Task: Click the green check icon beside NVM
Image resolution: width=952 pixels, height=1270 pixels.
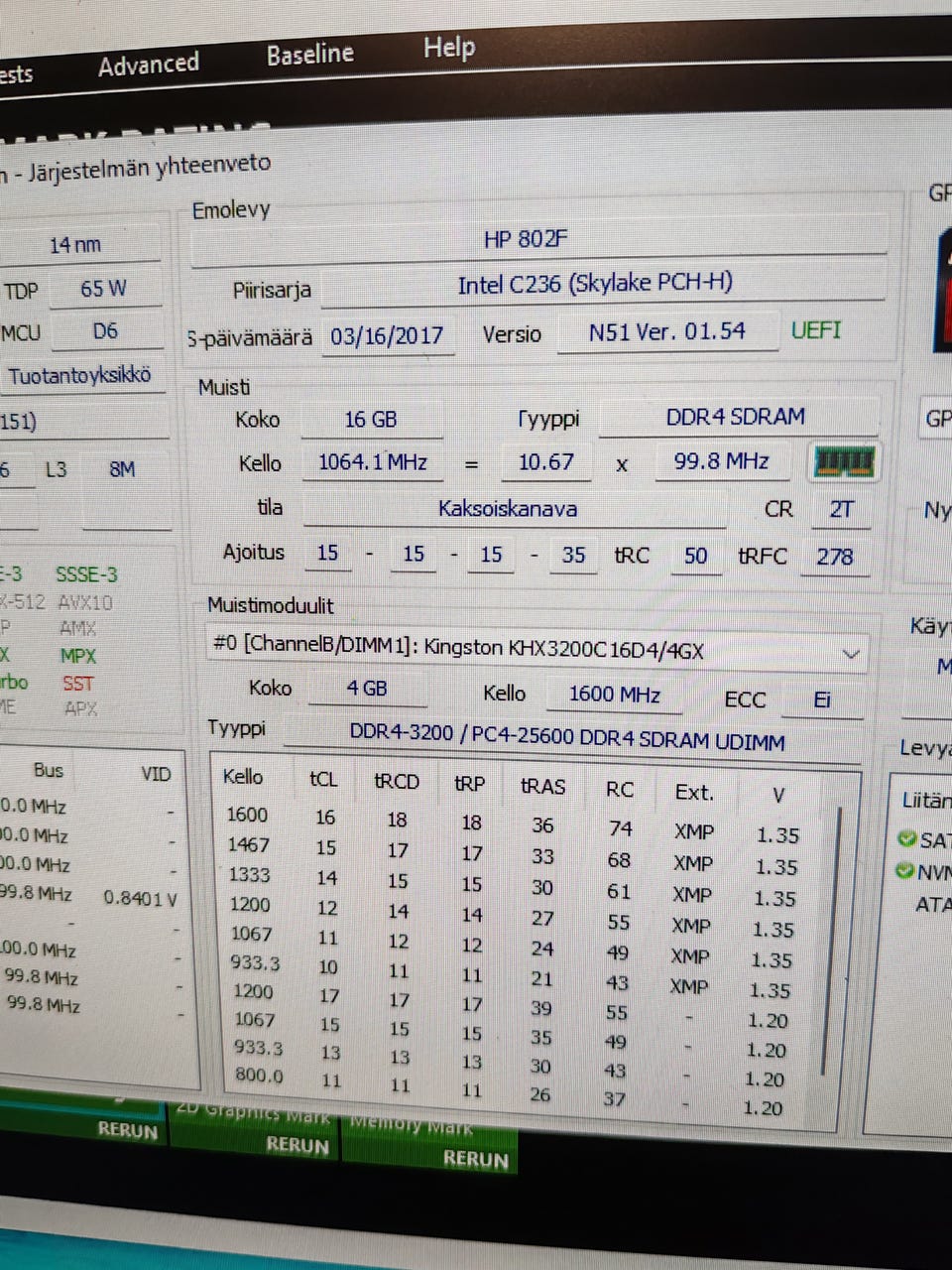Action: (x=904, y=871)
